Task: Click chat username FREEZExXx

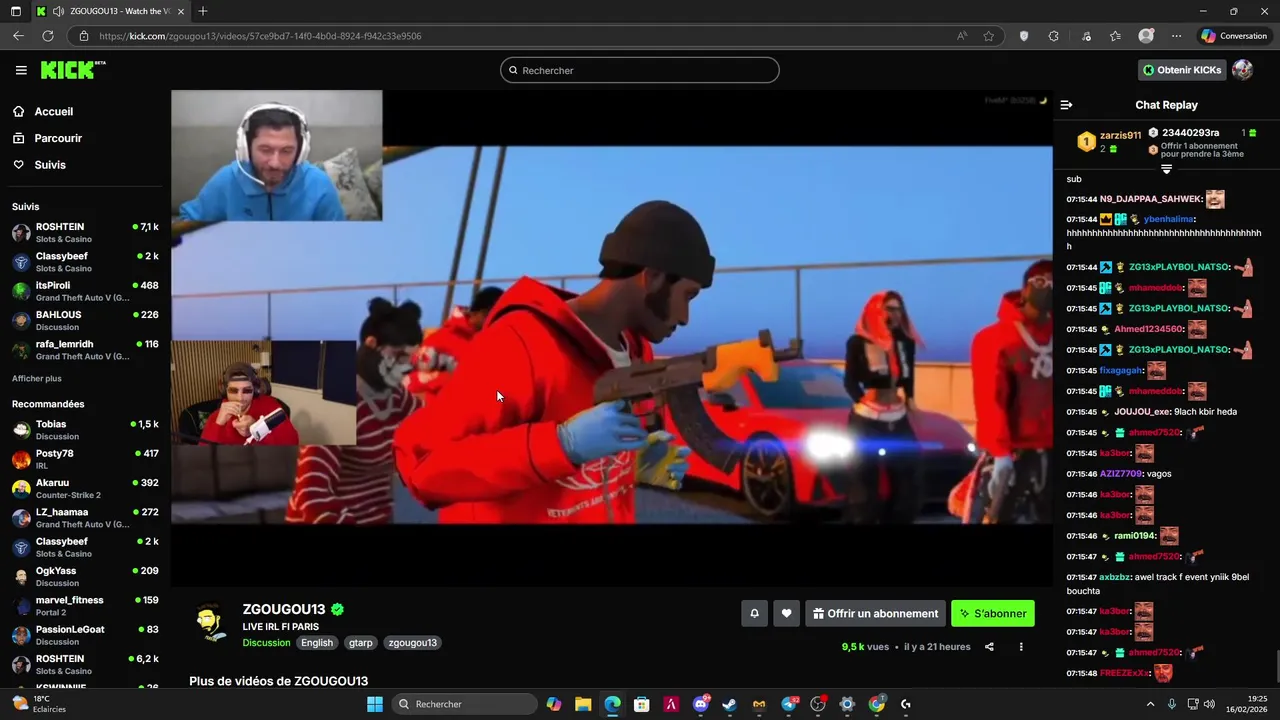Action: [1125, 673]
